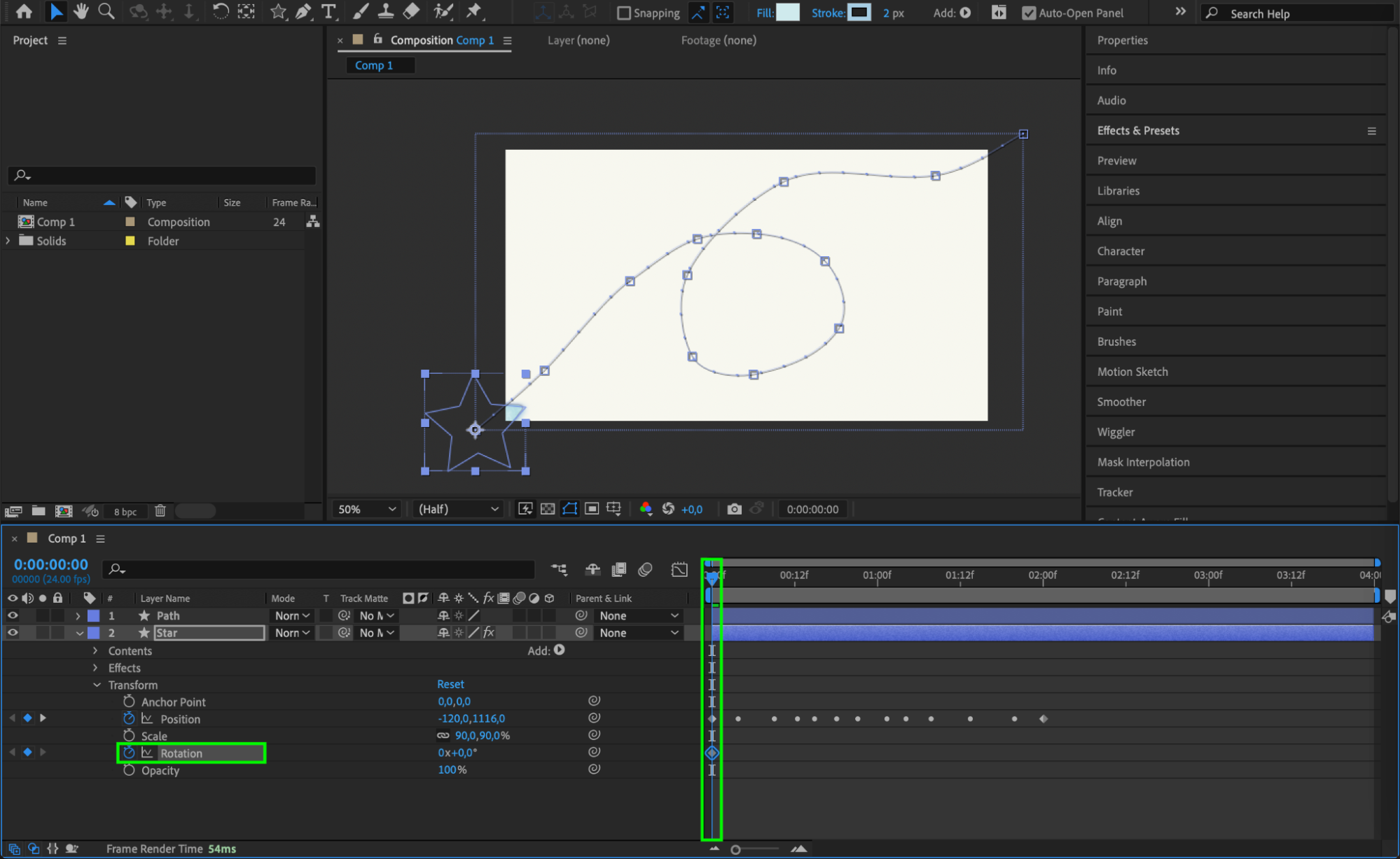Select the Puppet Pin tool
This screenshot has height=859, width=1400.
474,11
